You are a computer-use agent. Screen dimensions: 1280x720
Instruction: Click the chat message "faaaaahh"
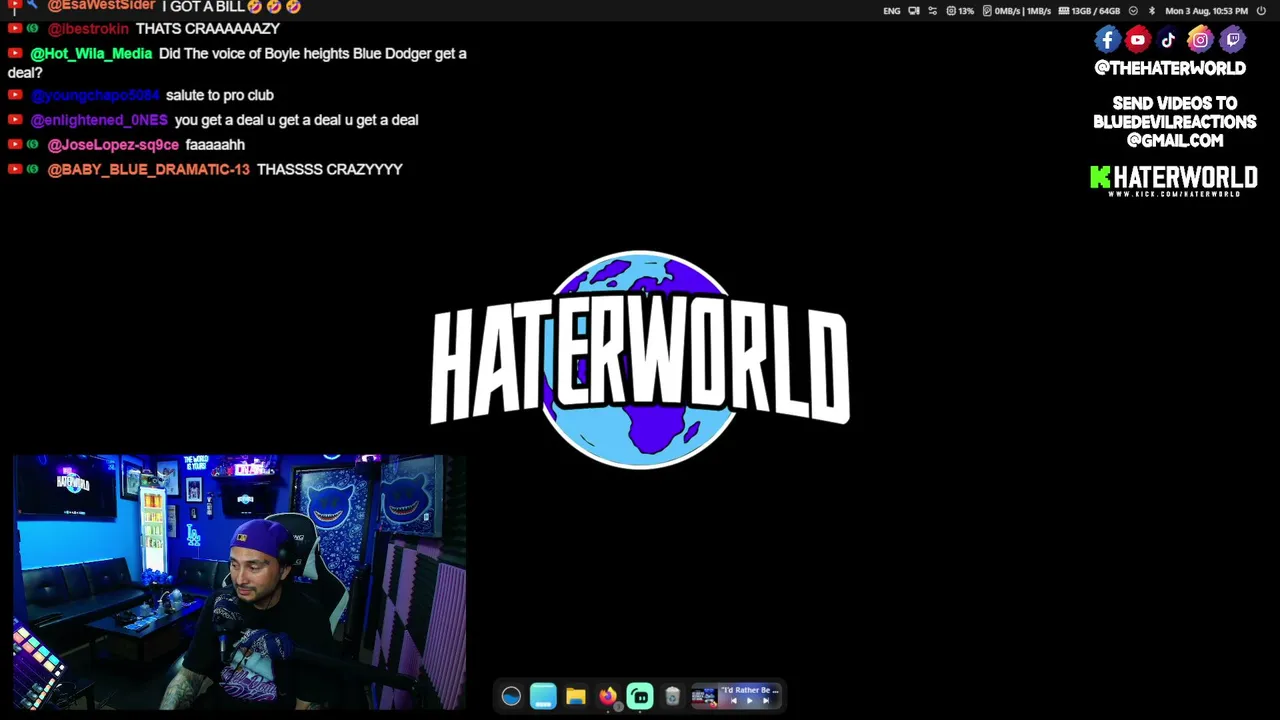(x=215, y=145)
